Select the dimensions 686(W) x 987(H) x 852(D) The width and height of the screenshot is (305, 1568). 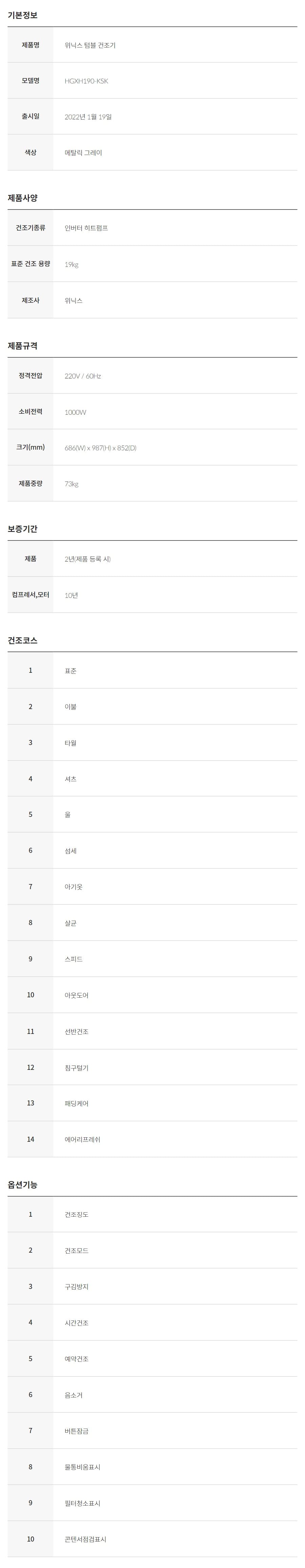click(x=100, y=448)
